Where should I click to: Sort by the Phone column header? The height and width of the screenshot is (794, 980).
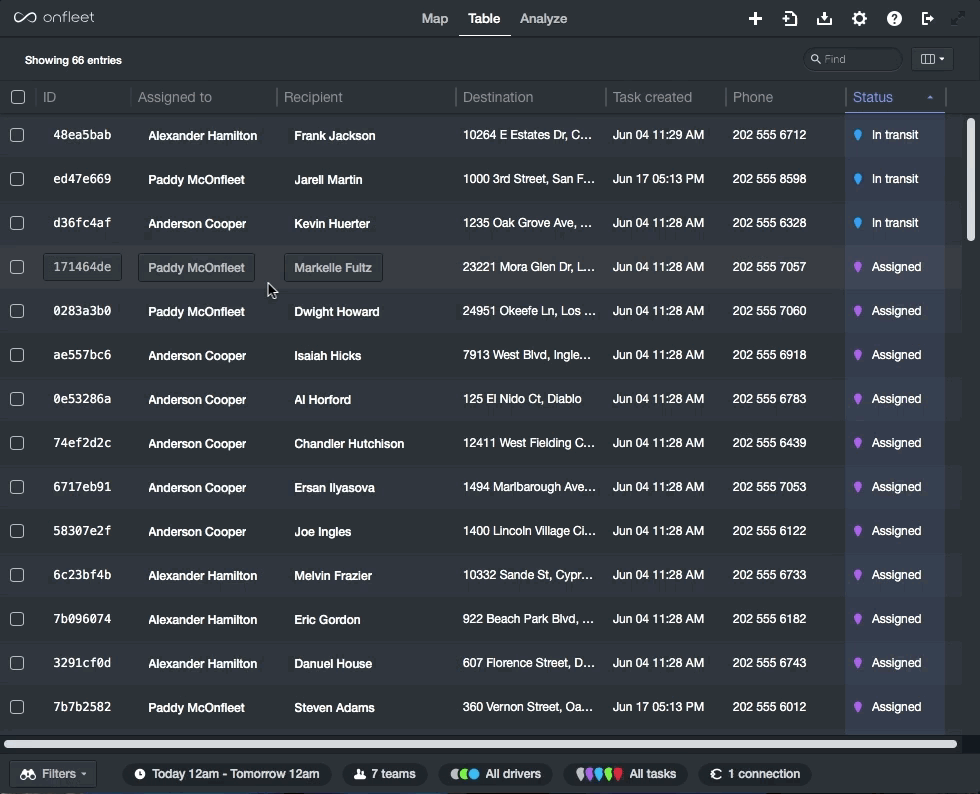tap(752, 97)
